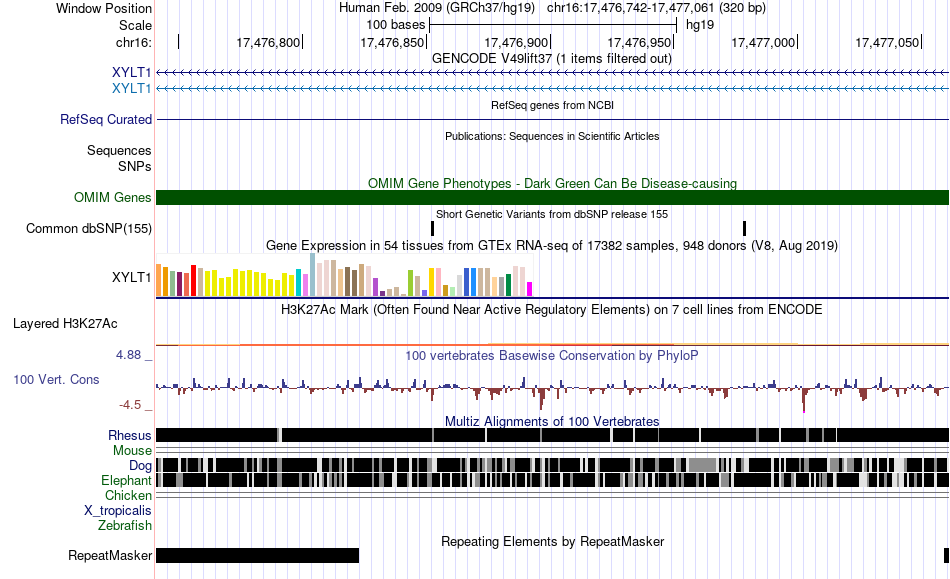Open the Layered H3K27Ac track label
The width and height of the screenshot is (950, 579).
pyautogui.click(x=65, y=323)
